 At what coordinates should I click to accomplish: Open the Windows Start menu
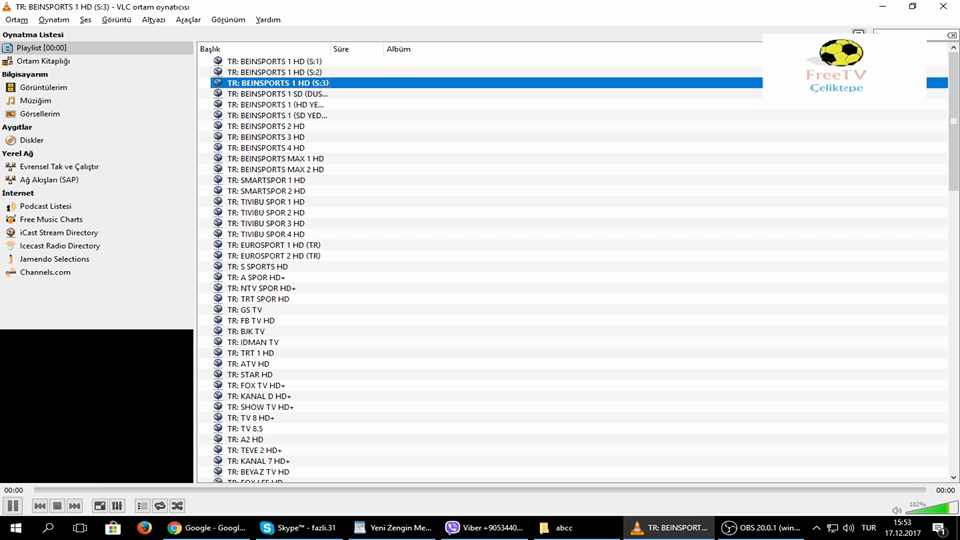15,528
